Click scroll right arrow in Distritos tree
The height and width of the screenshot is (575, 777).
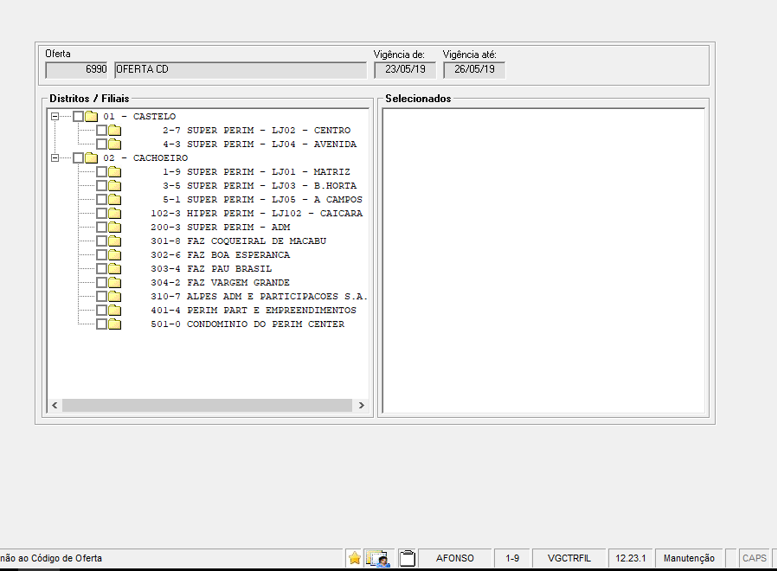[x=361, y=405]
